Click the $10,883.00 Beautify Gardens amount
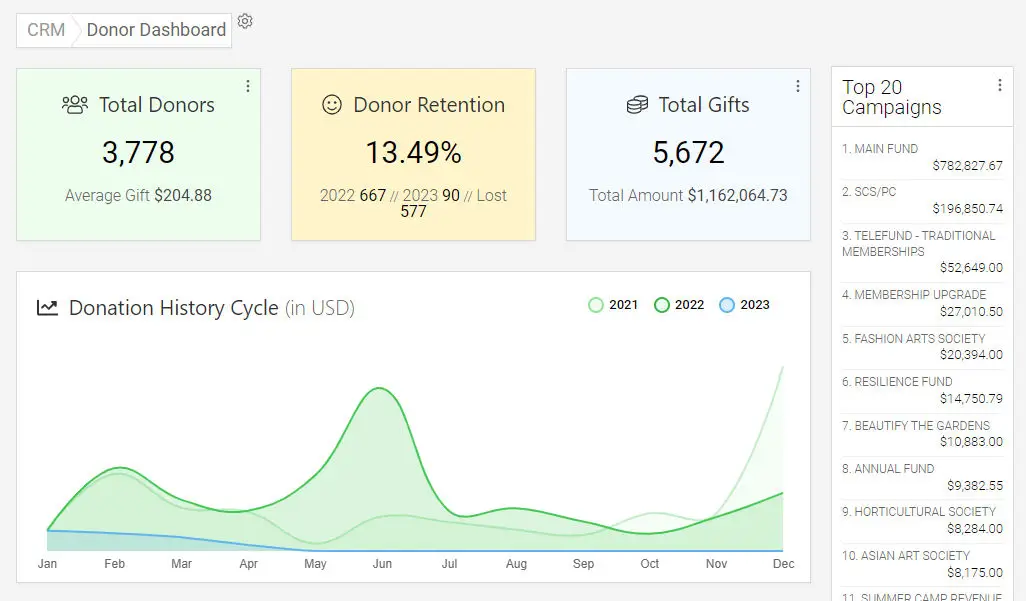This screenshot has width=1026, height=601. tap(972, 442)
